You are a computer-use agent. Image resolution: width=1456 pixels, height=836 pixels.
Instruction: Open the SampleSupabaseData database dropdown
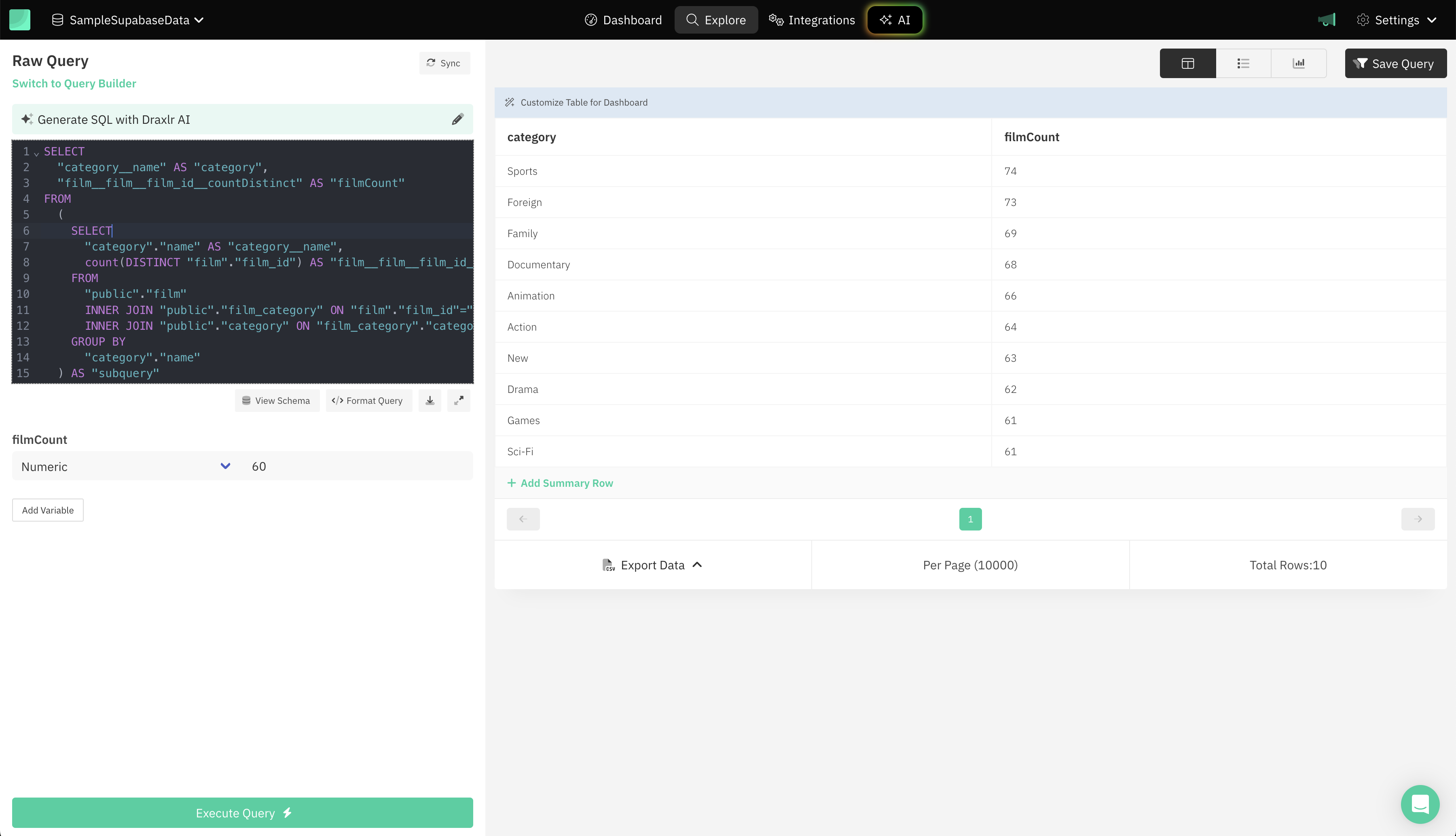128,20
